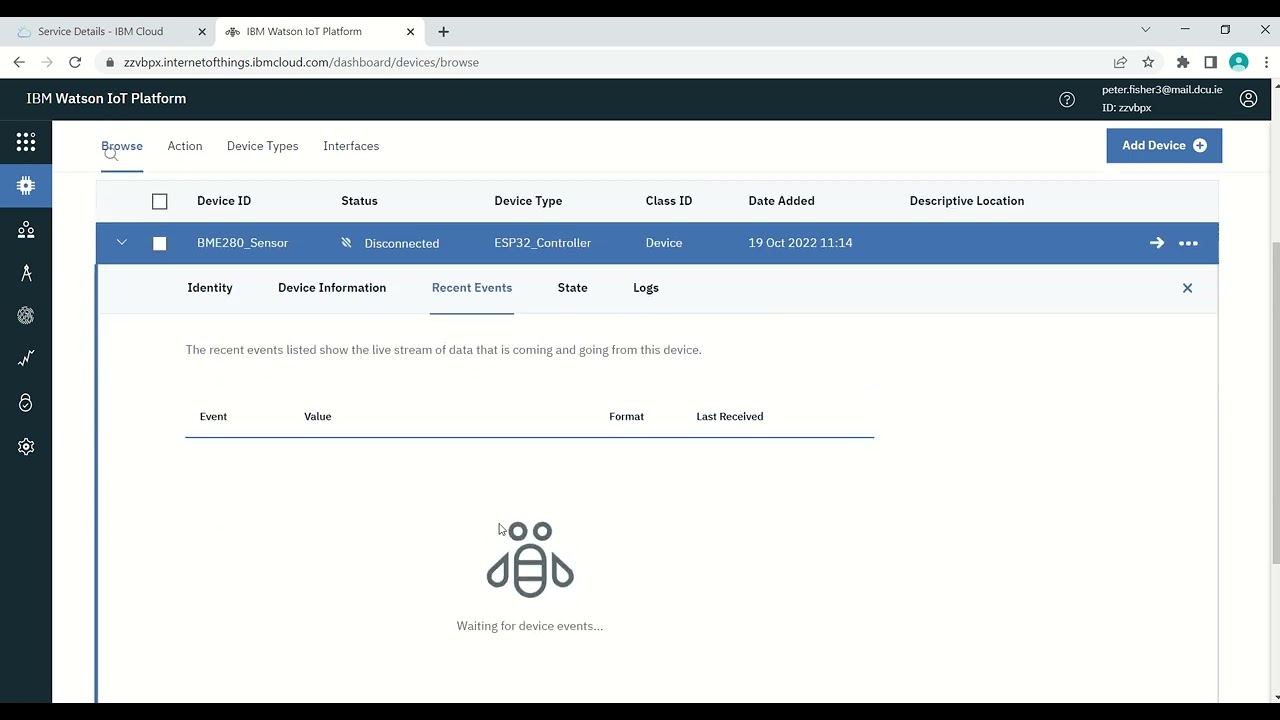Close the IBM Watson IoT Platform tab
The height and width of the screenshot is (720, 1280).
tap(410, 32)
